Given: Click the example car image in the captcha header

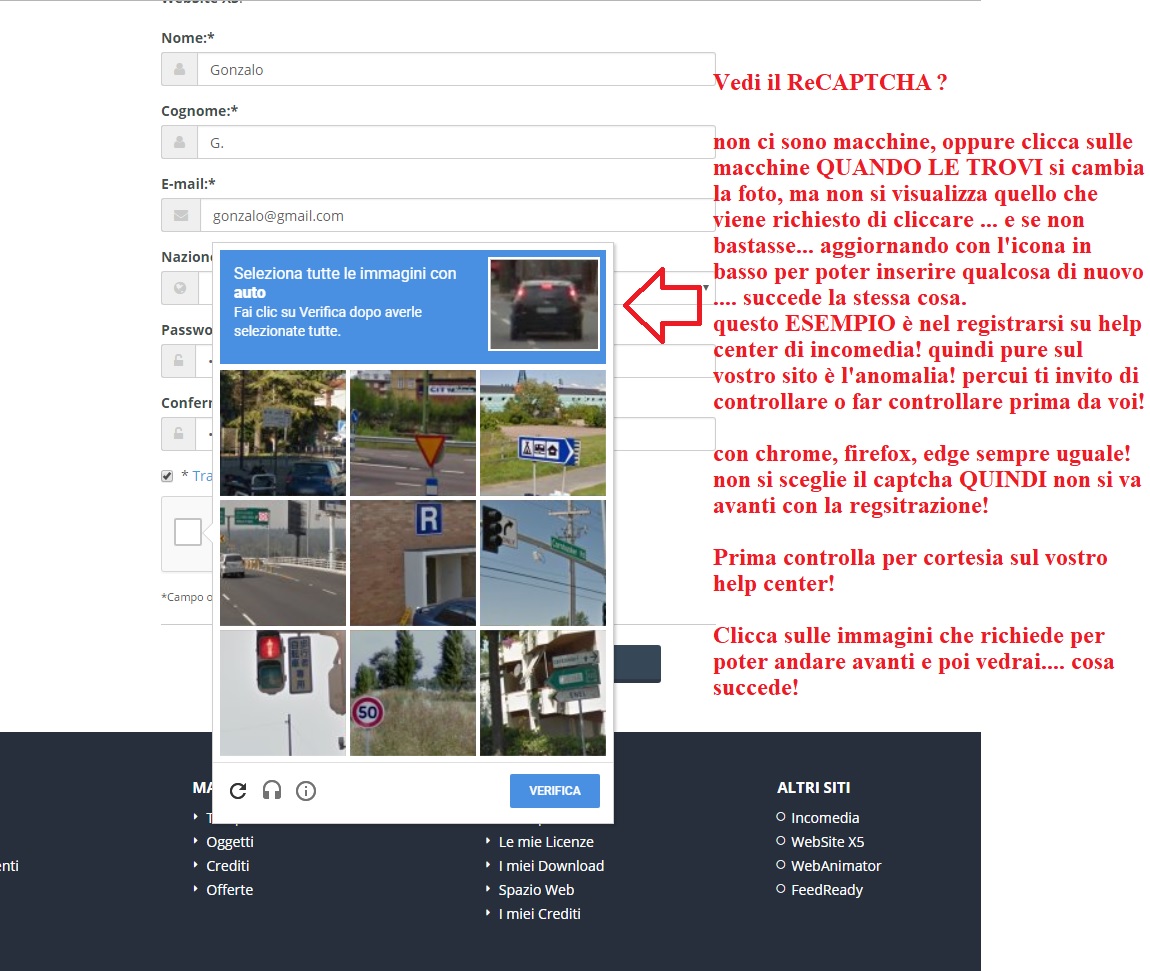Looking at the screenshot, I should (x=544, y=304).
